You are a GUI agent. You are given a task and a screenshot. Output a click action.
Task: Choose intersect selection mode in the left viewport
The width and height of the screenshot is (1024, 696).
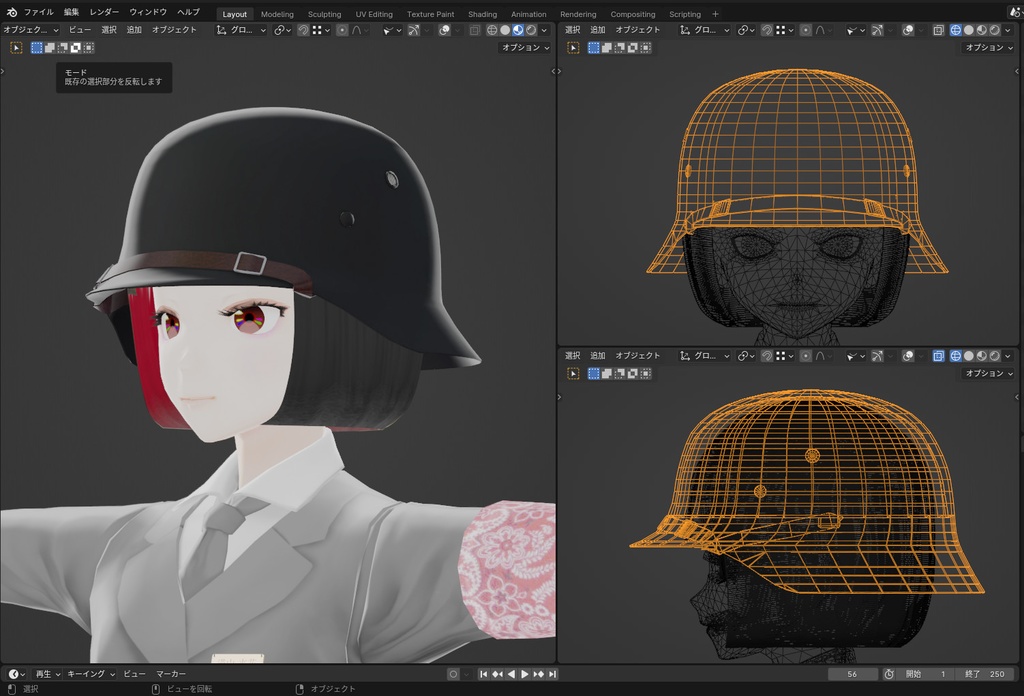pos(89,48)
